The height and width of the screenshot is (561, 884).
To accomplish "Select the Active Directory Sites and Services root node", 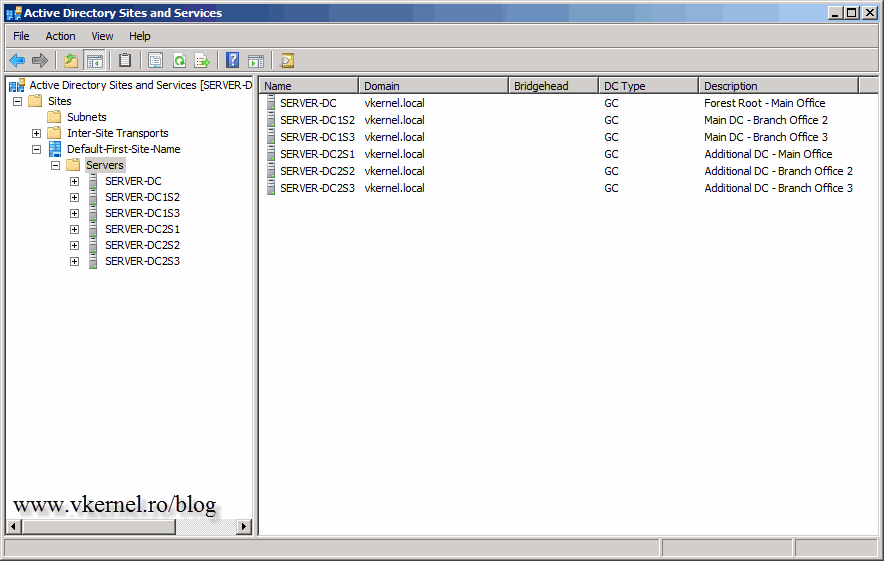I will coord(140,85).
